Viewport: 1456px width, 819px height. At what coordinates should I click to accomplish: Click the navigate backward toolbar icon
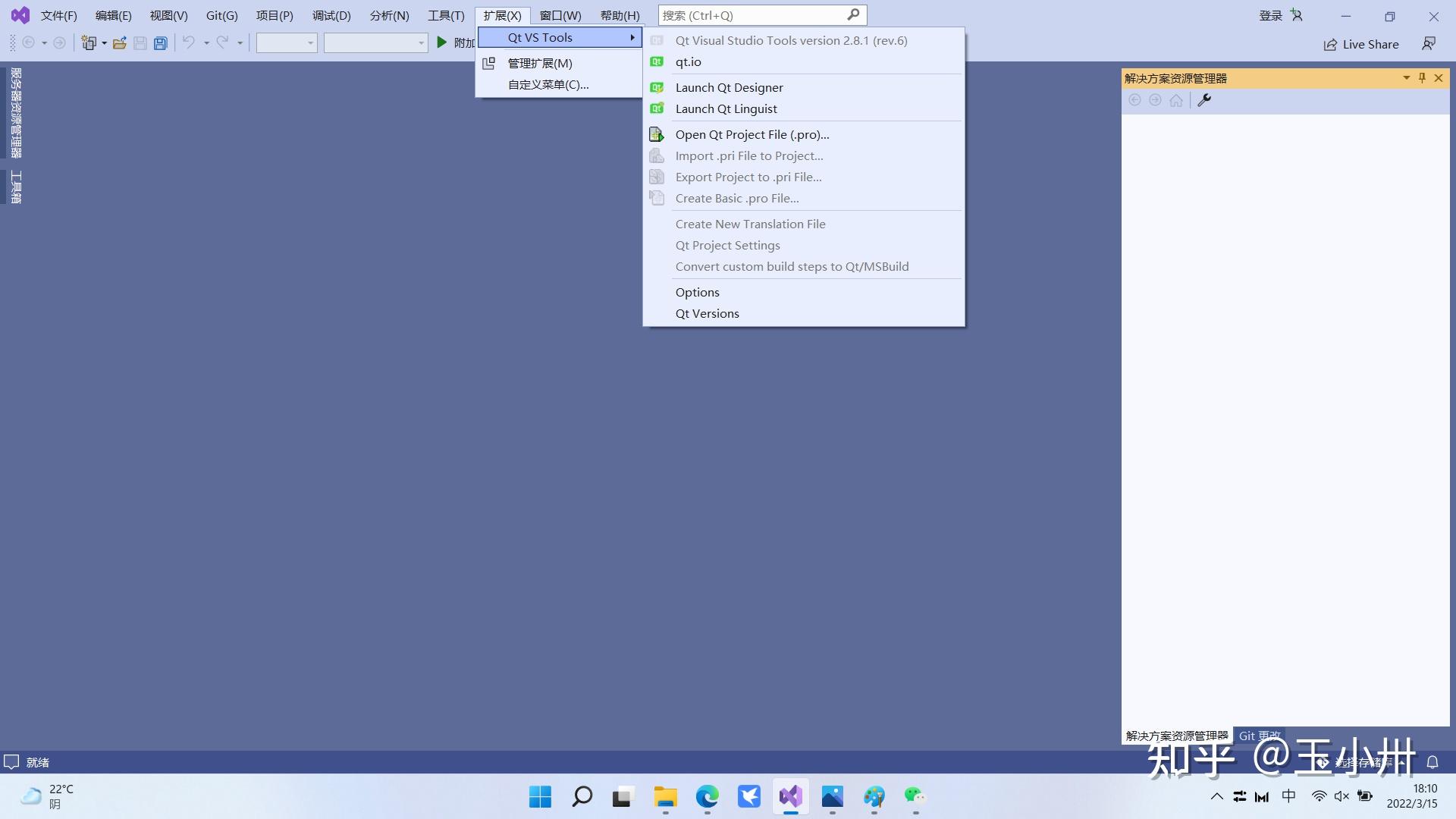(x=29, y=43)
